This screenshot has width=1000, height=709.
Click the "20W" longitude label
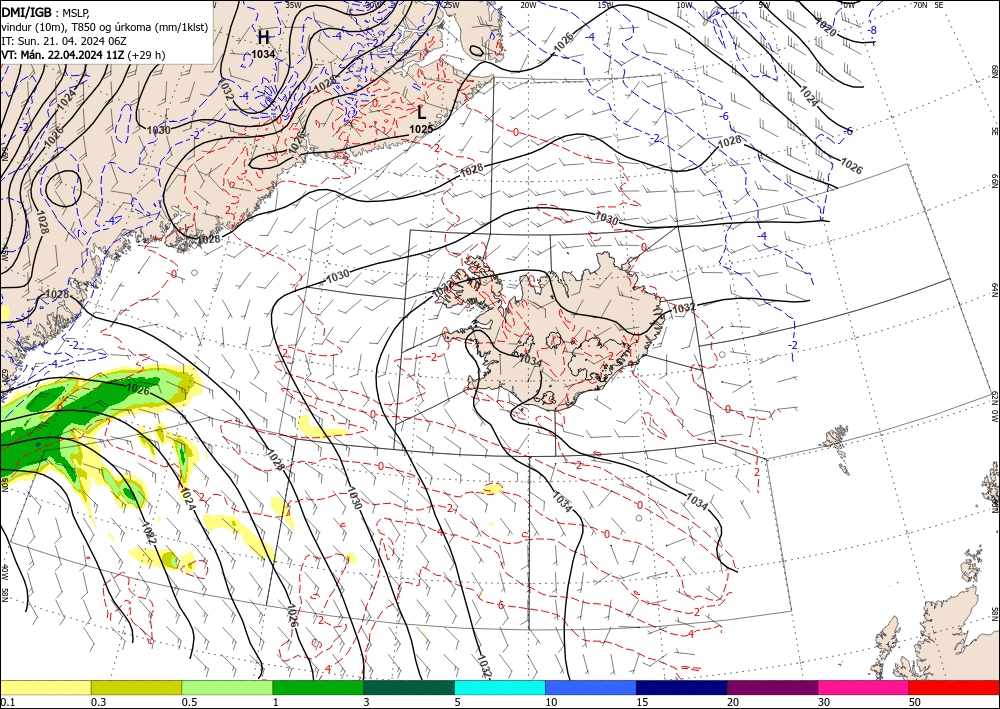coord(528,4)
